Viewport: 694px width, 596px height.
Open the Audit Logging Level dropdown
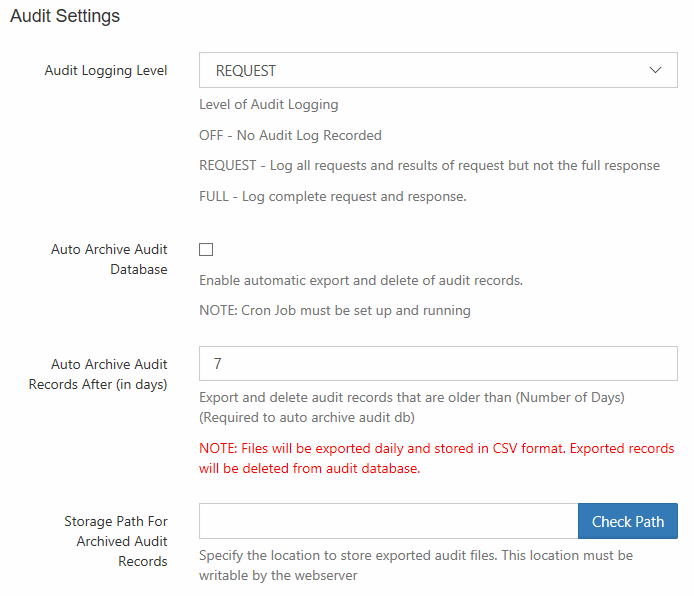point(438,70)
